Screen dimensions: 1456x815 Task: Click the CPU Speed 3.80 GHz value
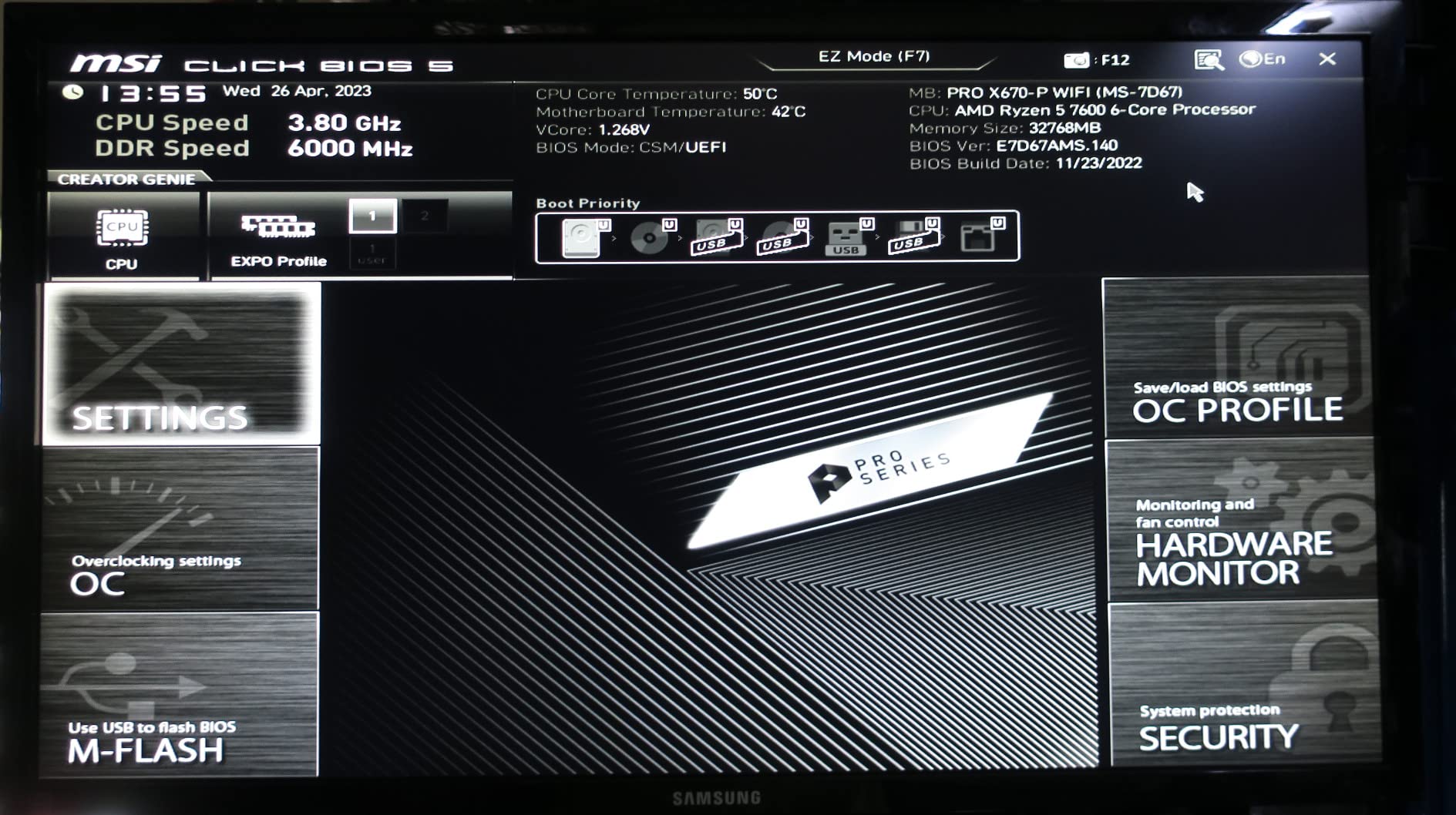(x=345, y=123)
